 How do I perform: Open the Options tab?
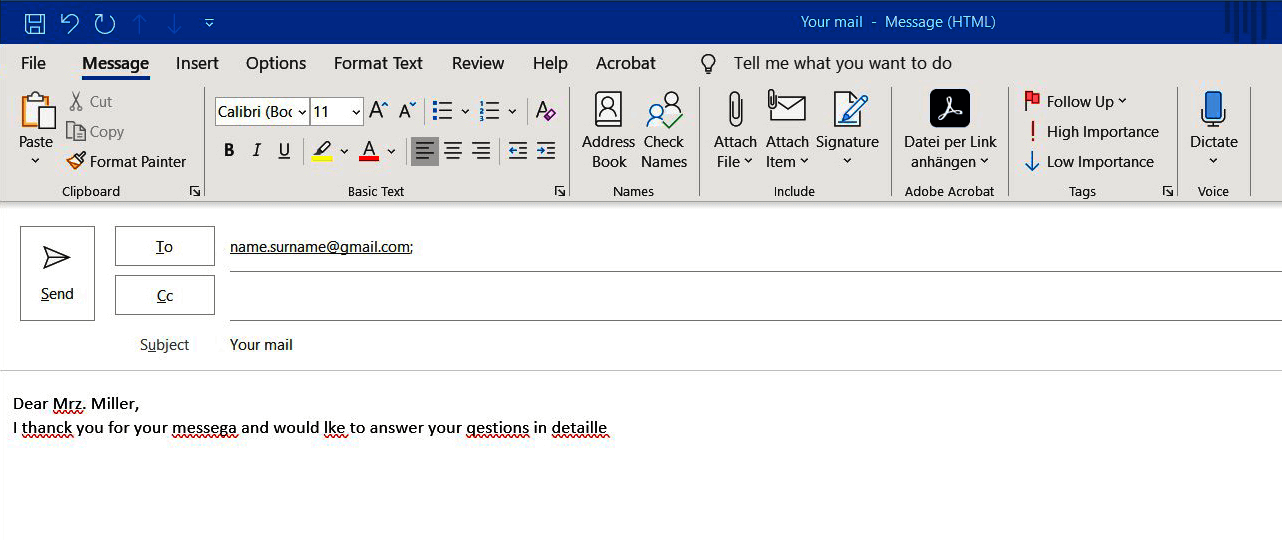[x=276, y=63]
